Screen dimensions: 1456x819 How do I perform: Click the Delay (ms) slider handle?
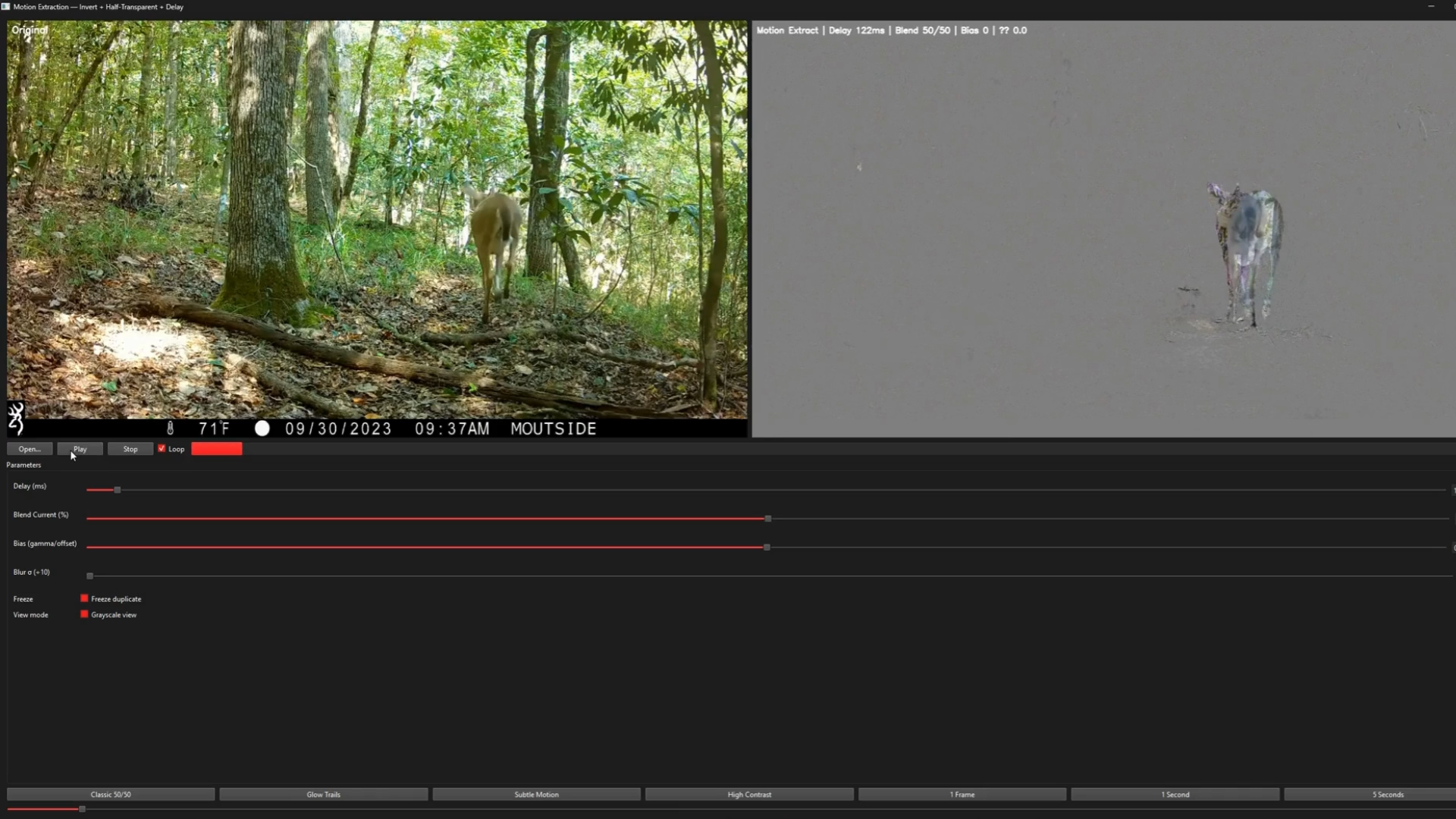[118, 490]
